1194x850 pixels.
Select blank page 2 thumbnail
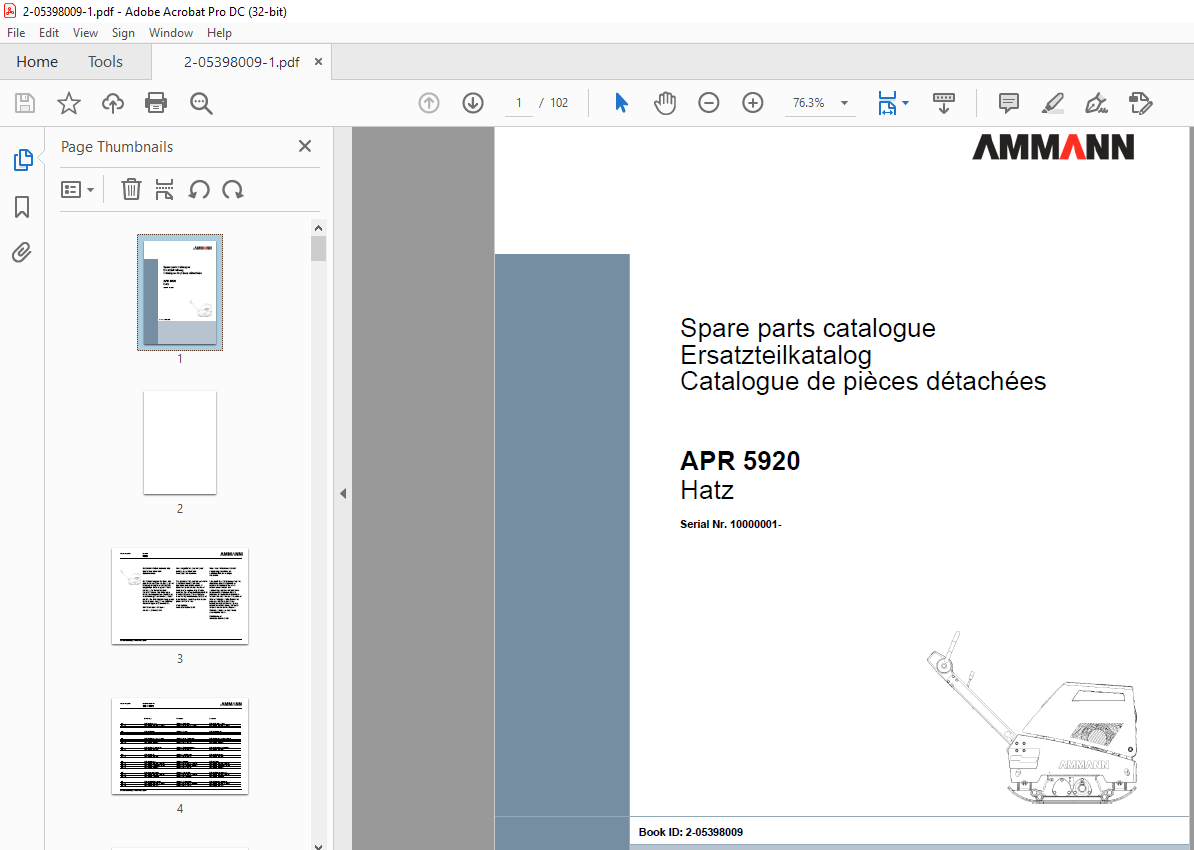tap(180, 443)
